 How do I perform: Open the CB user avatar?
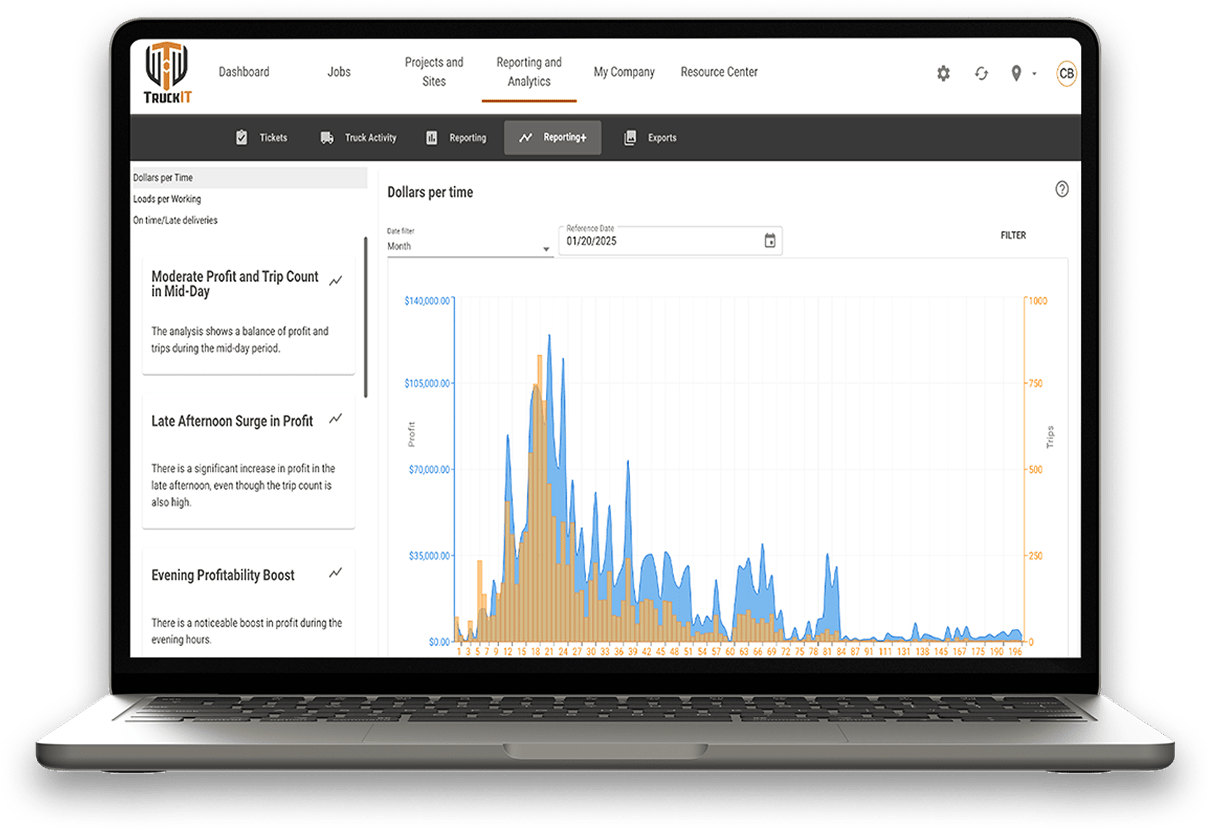(1067, 73)
